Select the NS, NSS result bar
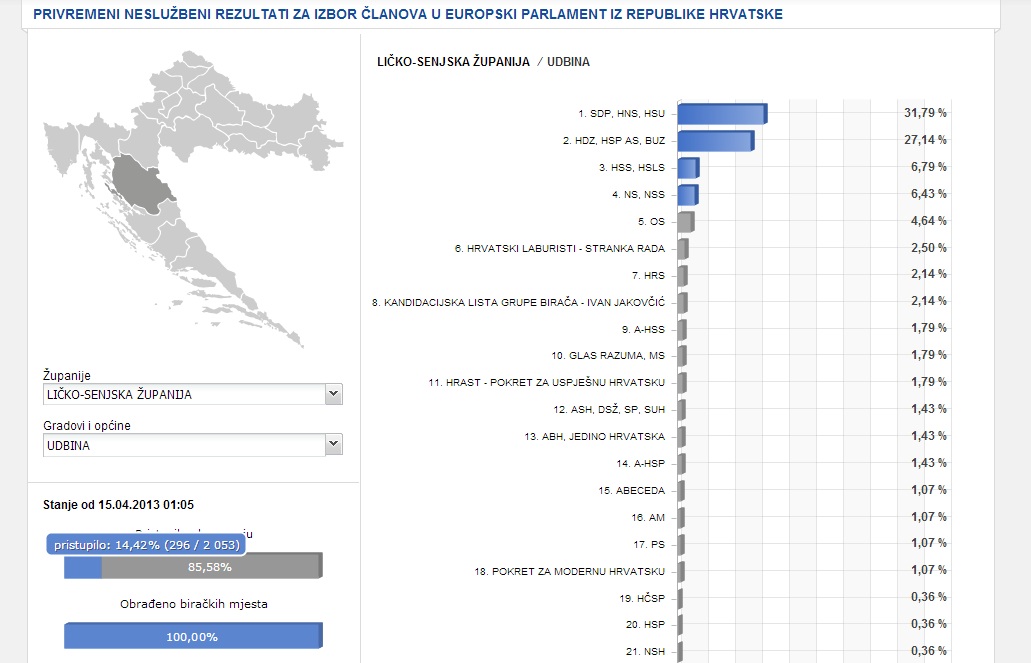 tap(688, 195)
